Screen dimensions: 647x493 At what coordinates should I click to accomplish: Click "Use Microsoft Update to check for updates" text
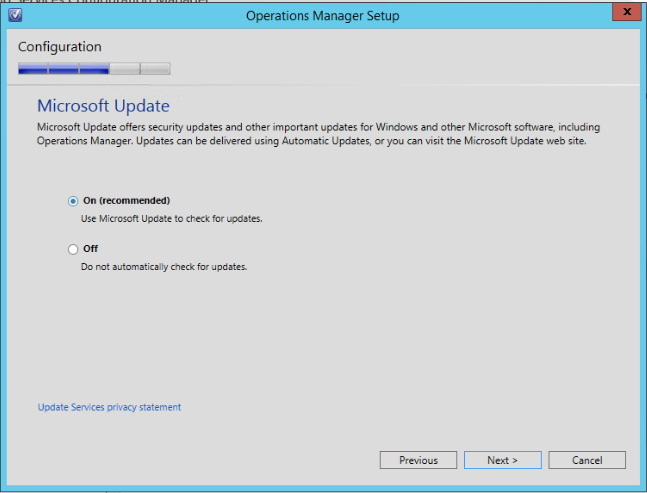[171, 218]
